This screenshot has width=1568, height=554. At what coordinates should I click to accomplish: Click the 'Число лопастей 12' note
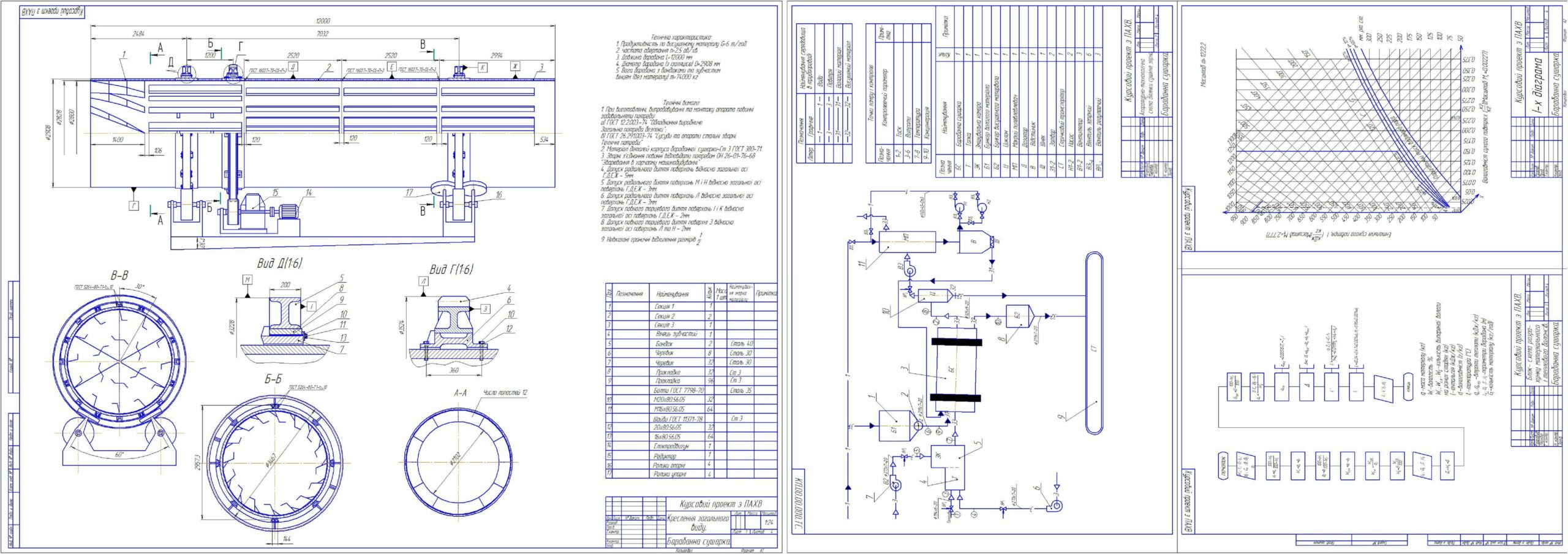point(505,392)
